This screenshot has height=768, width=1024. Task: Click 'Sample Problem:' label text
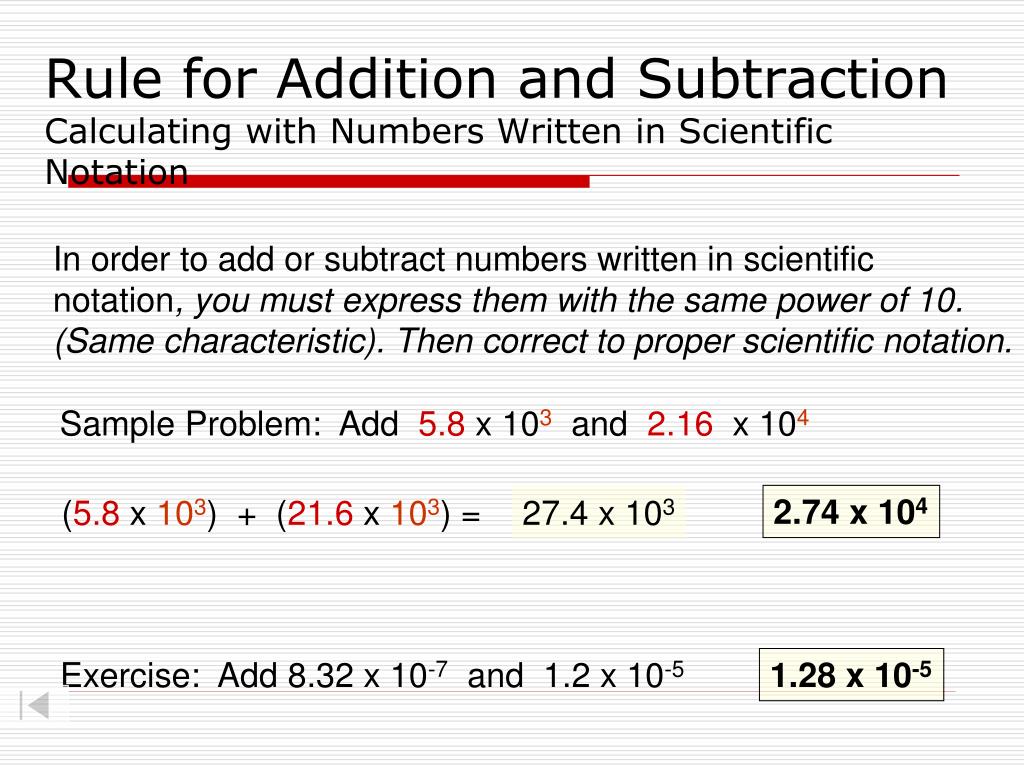[x=191, y=424]
